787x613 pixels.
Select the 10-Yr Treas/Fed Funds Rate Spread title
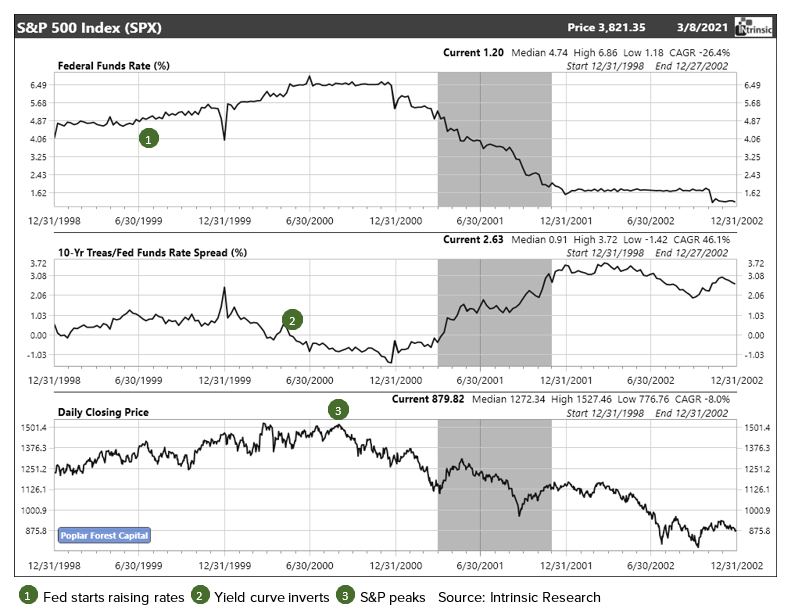coord(151,252)
